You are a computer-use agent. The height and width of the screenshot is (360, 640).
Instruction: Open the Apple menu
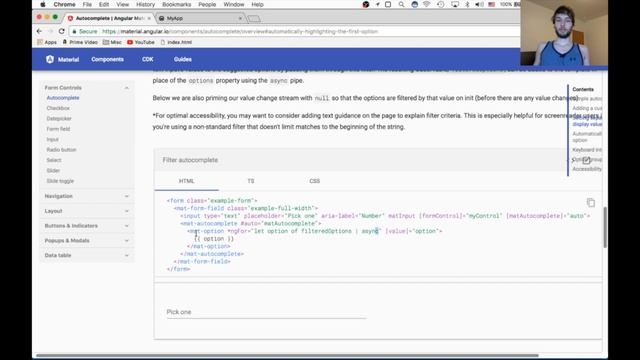tap(43, 4)
